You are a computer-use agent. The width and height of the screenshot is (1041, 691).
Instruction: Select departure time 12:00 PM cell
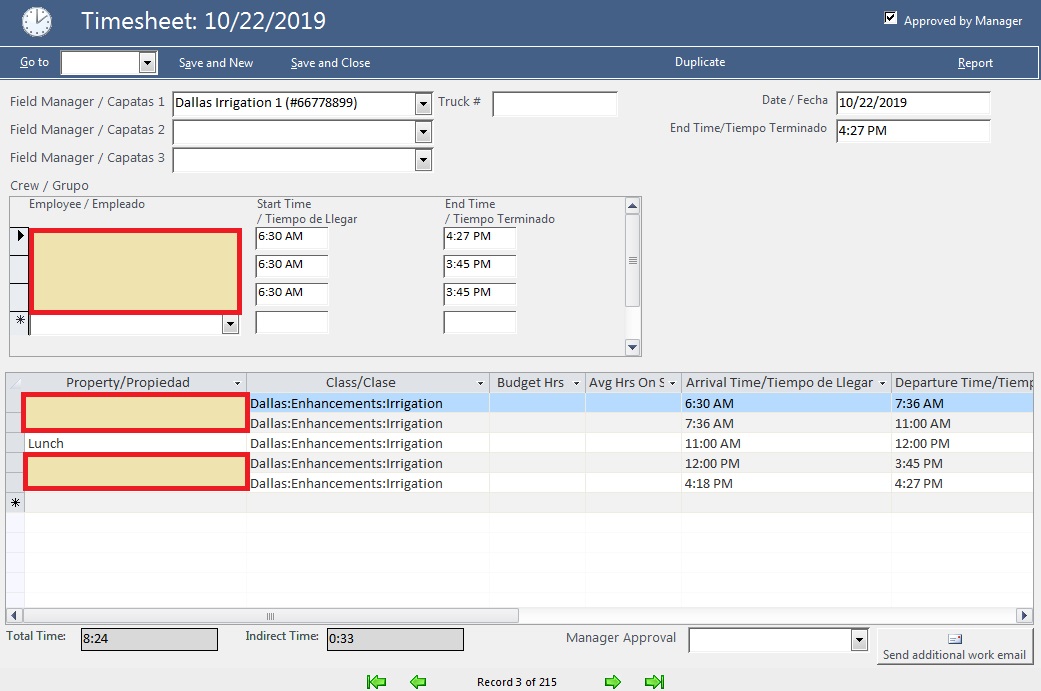click(962, 443)
